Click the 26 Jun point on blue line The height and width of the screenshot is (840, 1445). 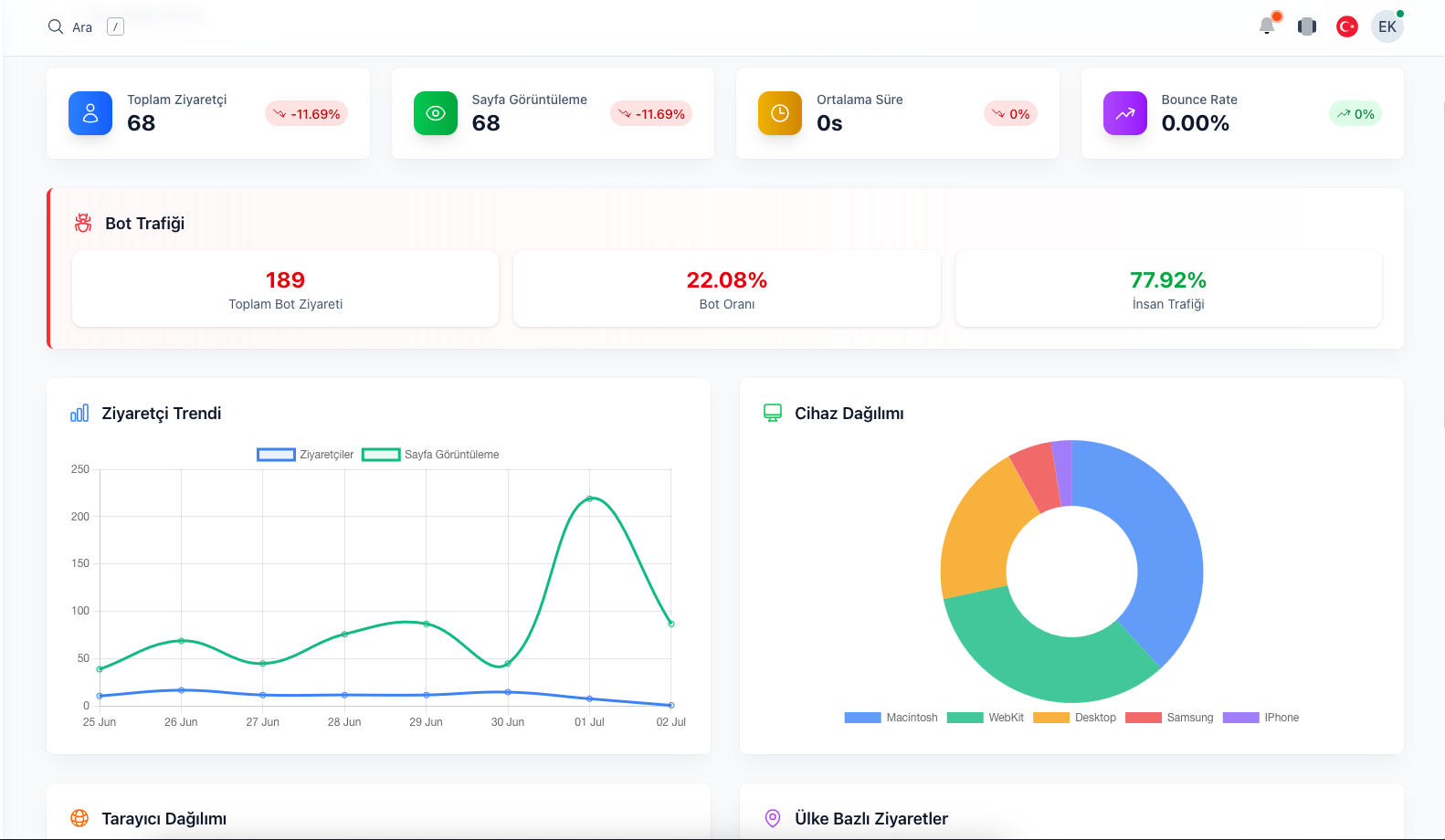click(181, 690)
